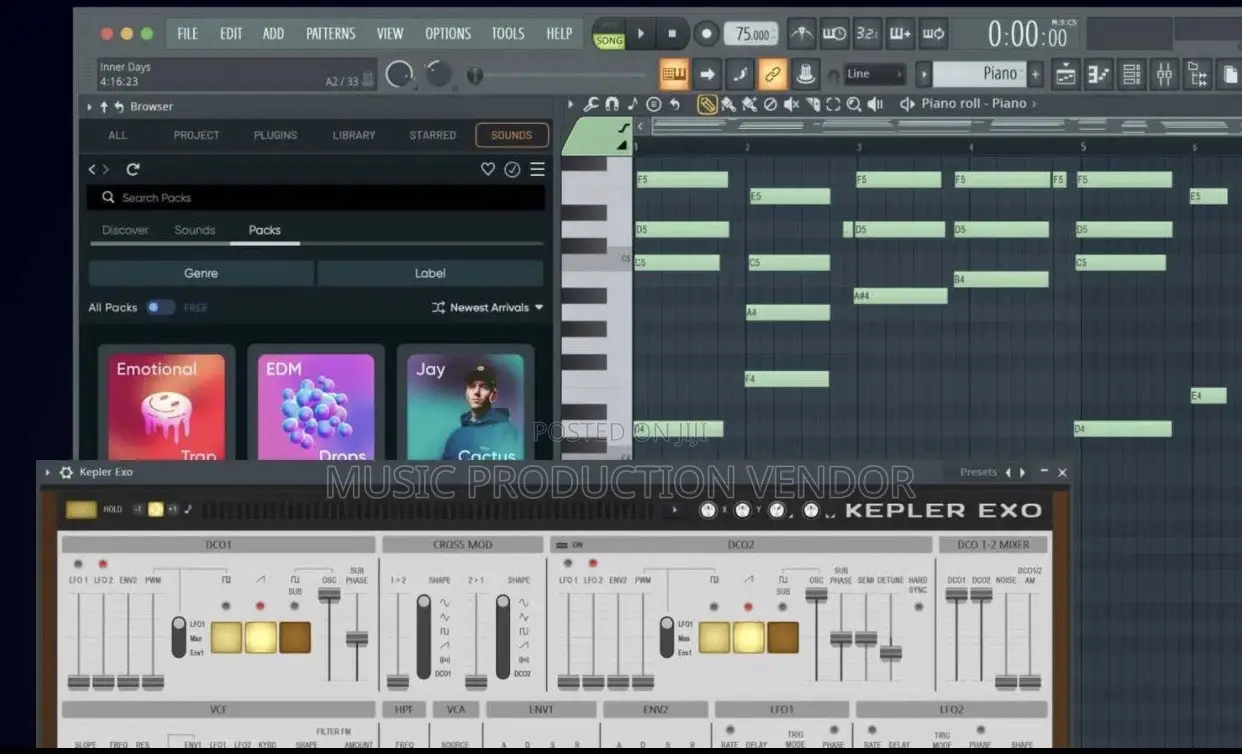The width and height of the screenshot is (1242, 754).
Task: Select the paint brush tool in piano roll
Action: tap(728, 104)
